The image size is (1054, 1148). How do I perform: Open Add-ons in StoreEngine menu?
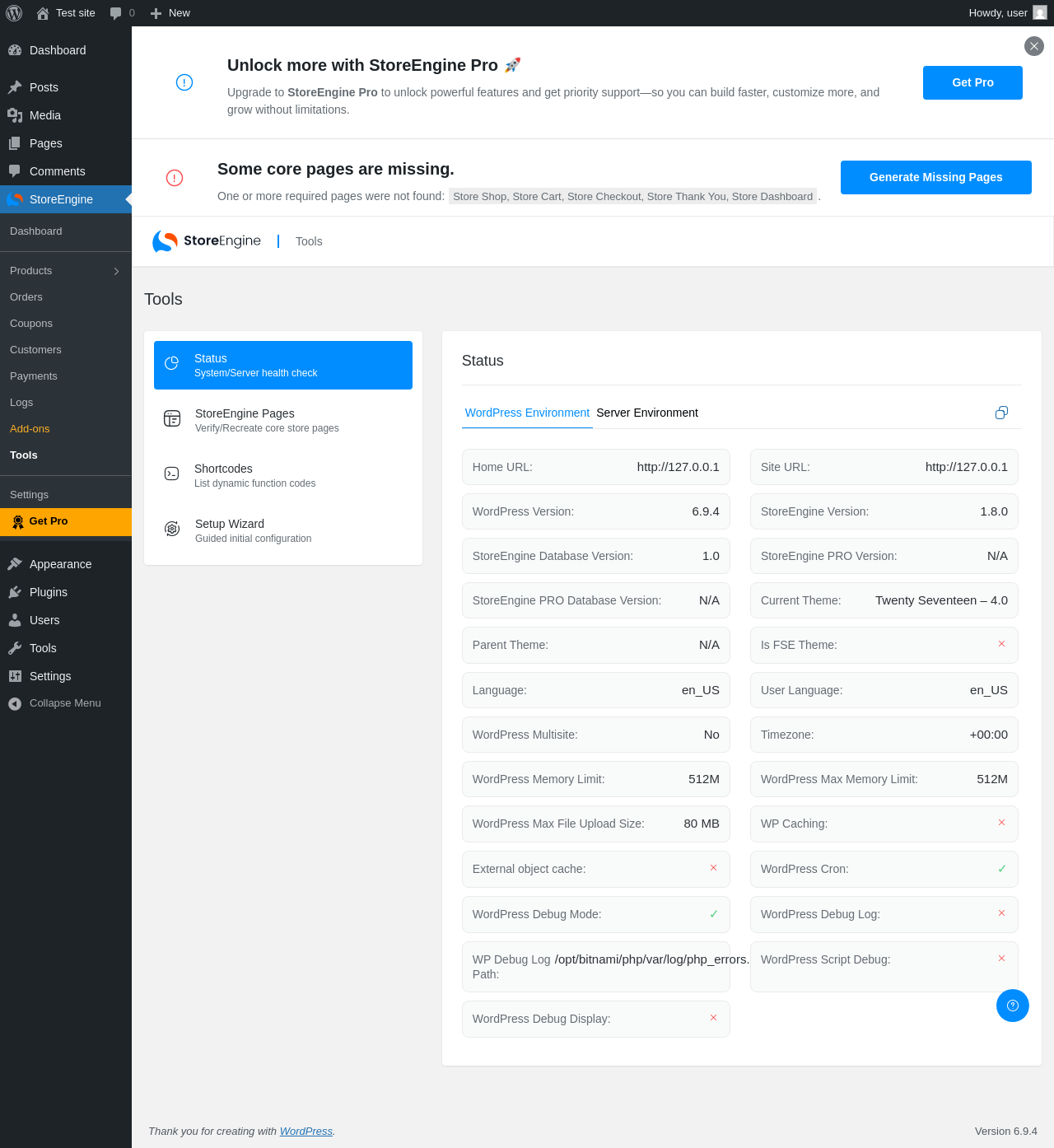(x=30, y=428)
